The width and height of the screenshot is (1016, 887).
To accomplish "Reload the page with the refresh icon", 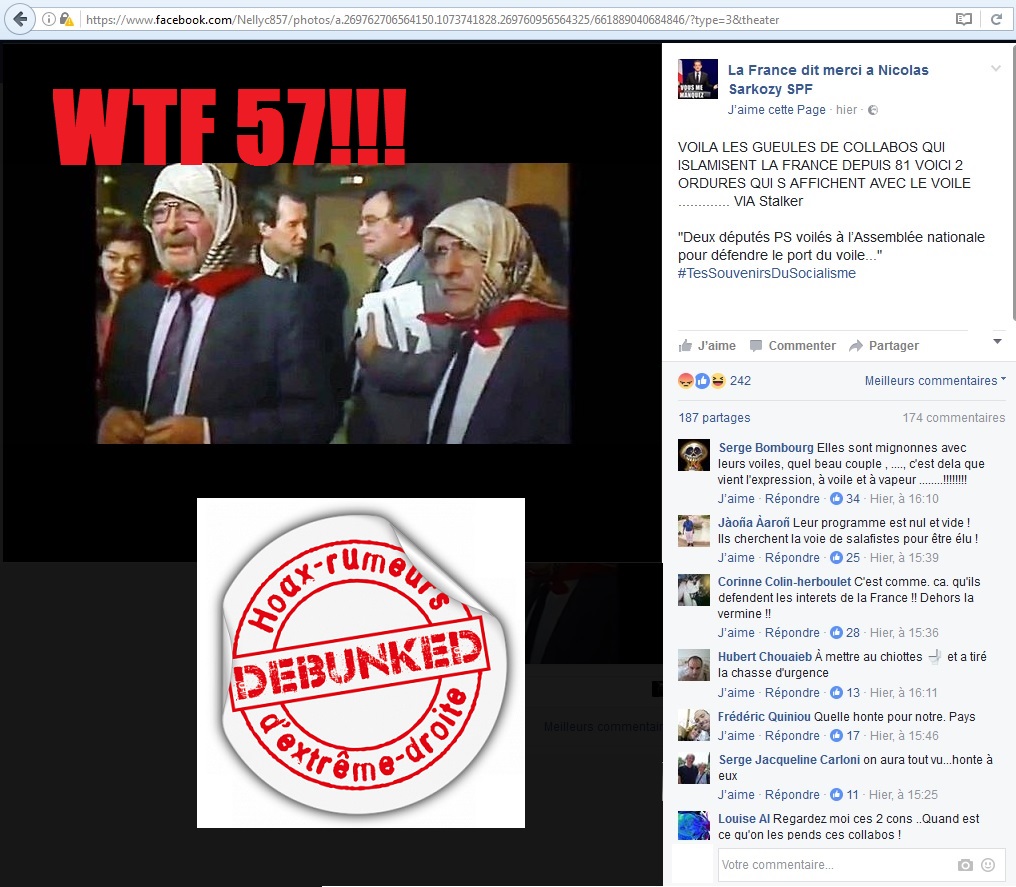I will click(x=997, y=19).
